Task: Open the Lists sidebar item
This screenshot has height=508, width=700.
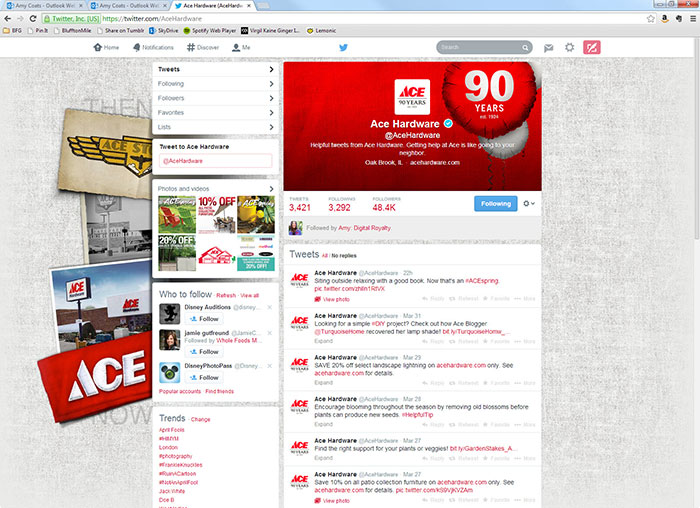Action: click(216, 127)
